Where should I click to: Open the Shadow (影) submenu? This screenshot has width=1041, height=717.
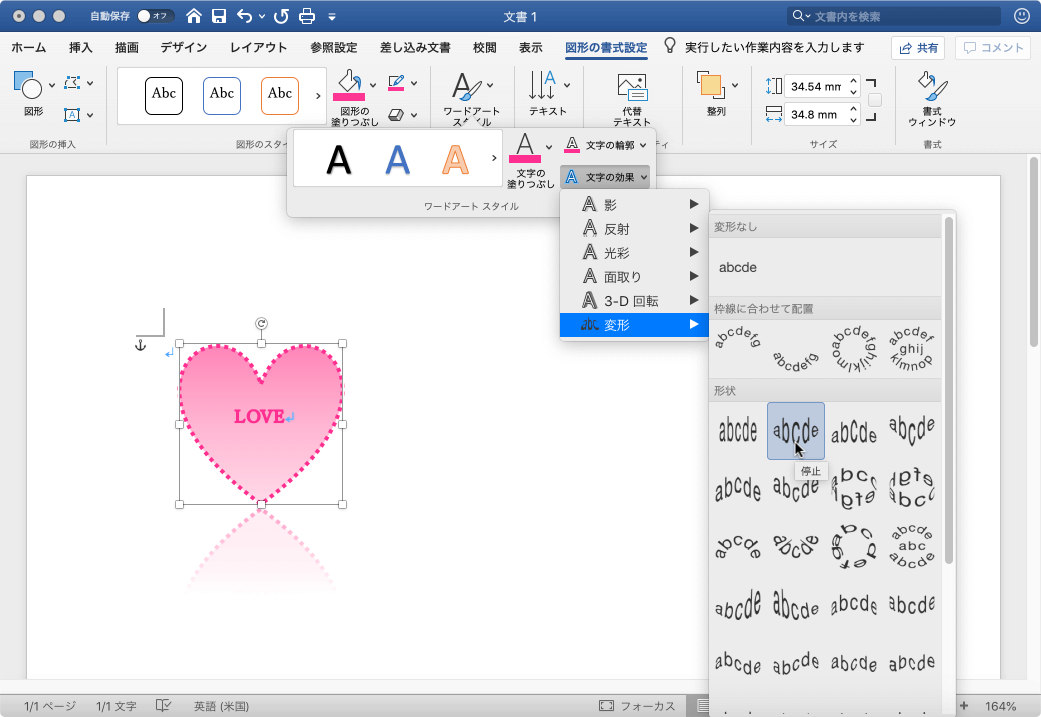[x=634, y=204]
